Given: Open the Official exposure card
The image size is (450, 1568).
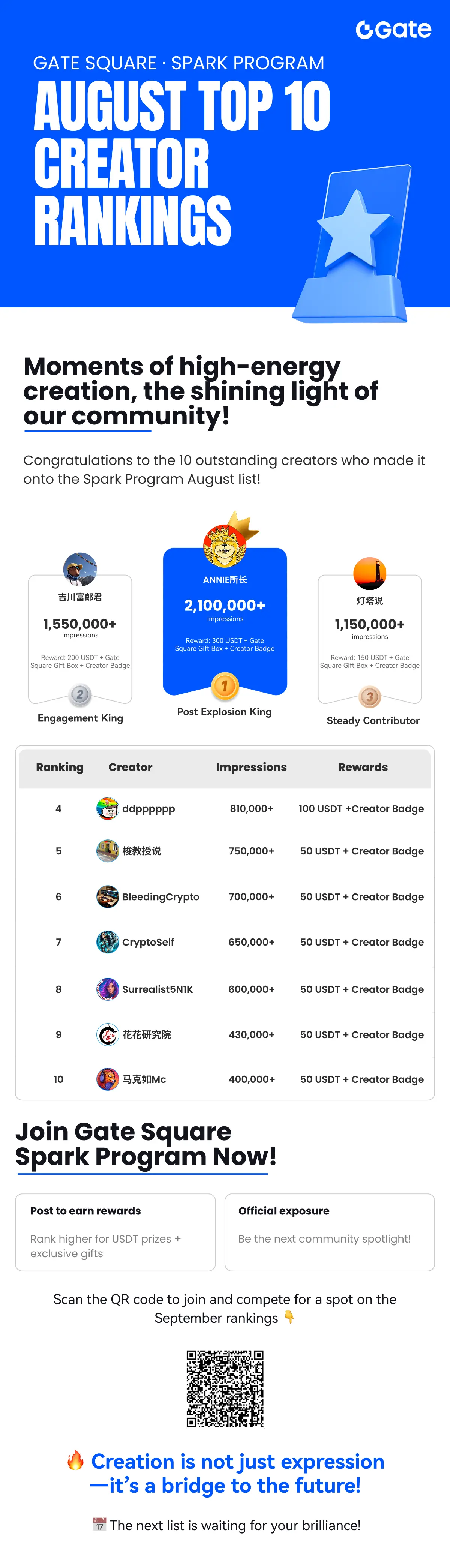Looking at the screenshot, I should [329, 1232].
